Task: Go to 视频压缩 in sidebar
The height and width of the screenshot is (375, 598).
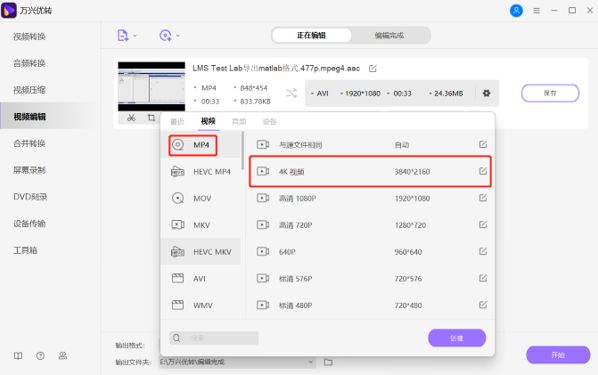Action: pos(29,90)
